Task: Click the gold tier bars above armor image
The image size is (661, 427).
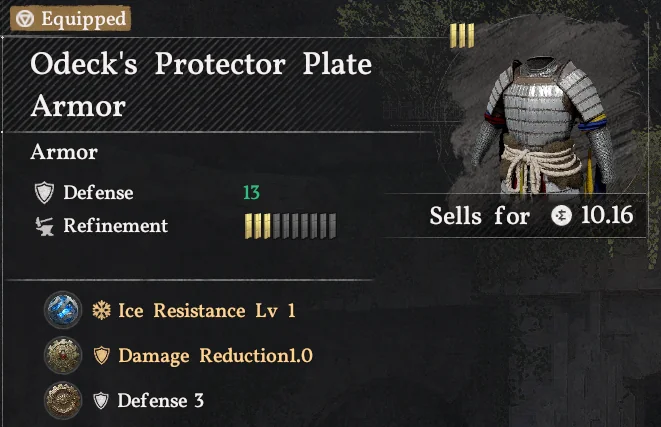Action: (x=461, y=36)
